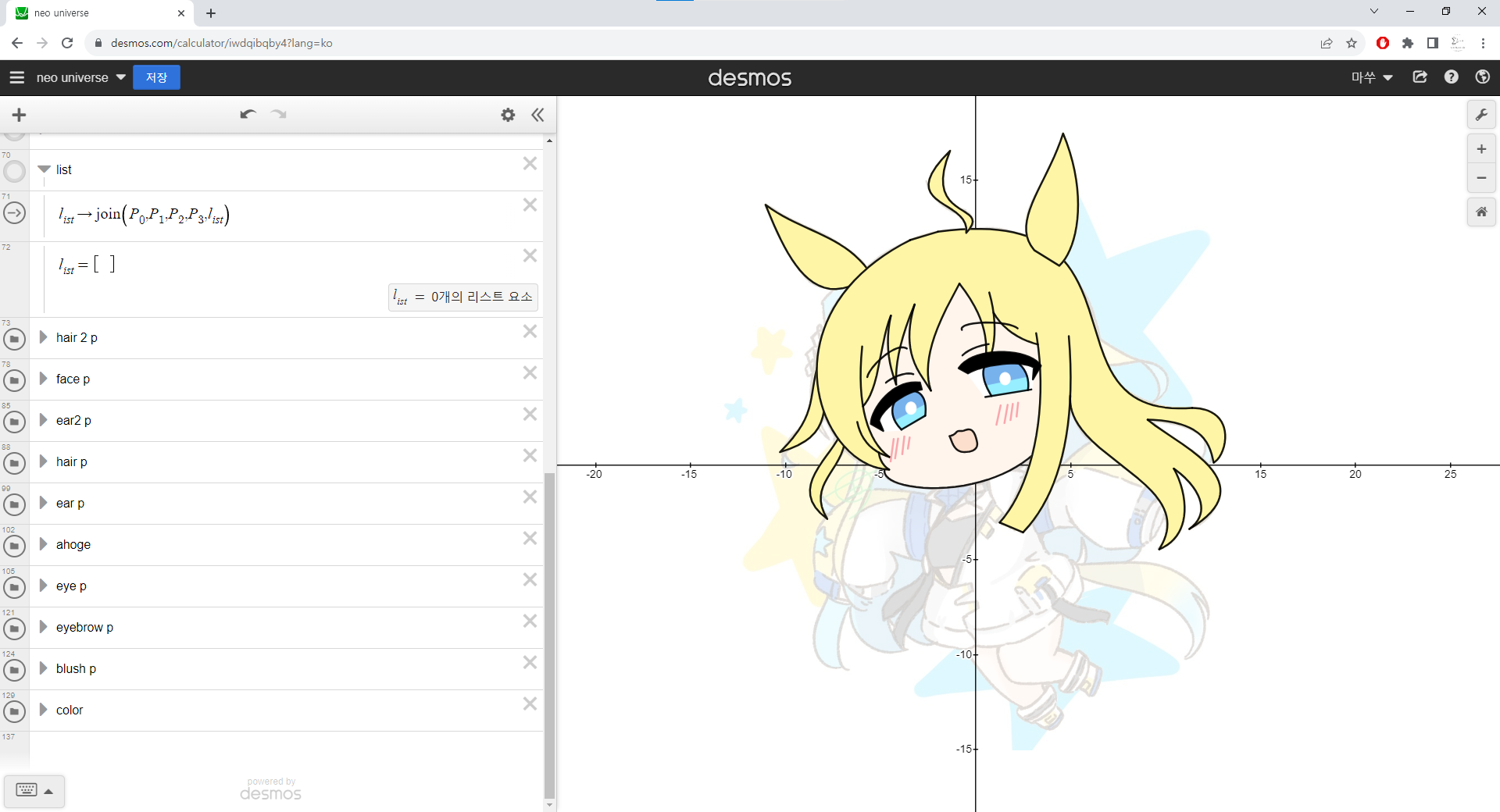Click the expression list scrollbar thumb

pos(549,635)
